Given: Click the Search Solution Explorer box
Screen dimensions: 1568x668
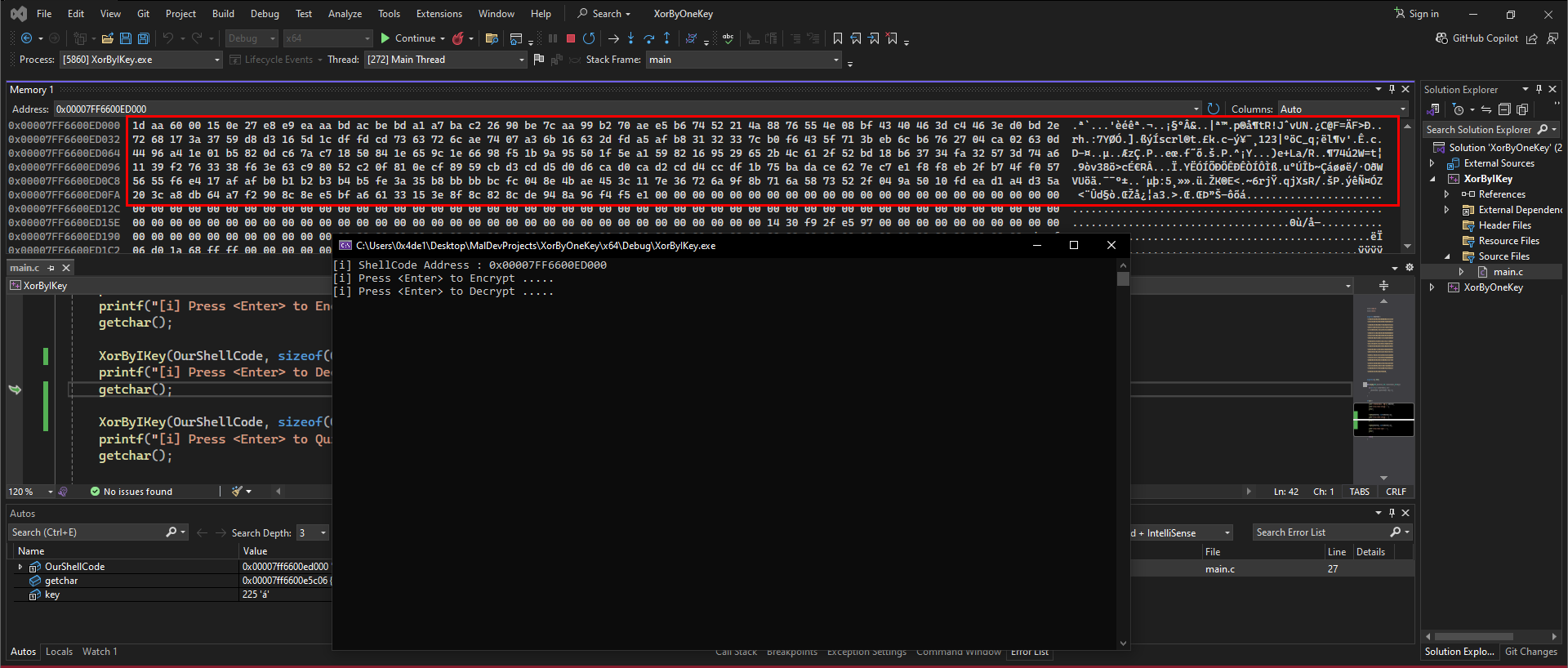Looking at the screenshot, I should (1480, 130).
